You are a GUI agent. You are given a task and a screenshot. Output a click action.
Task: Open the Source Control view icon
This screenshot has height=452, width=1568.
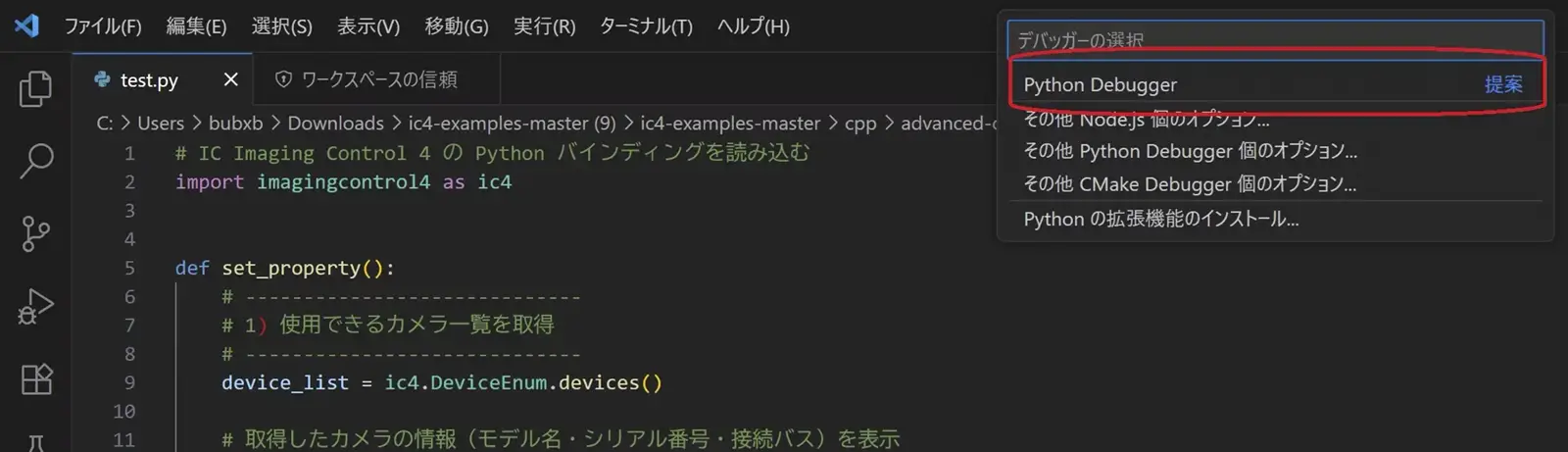point(35,233)
